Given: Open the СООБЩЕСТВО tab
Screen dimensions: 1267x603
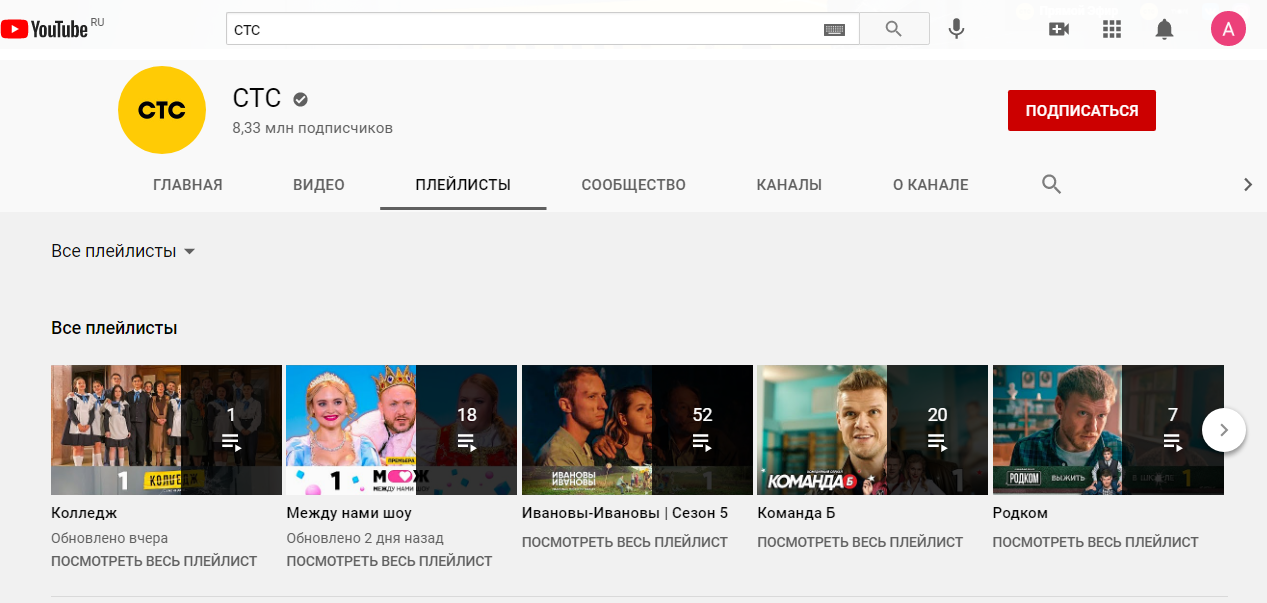Looking at the screenshot, I should (633, 185).
